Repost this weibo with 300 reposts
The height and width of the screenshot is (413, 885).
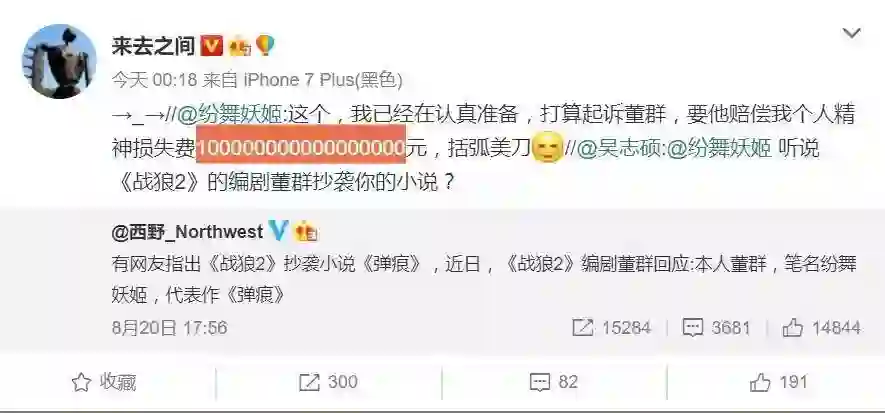[328, 382]
